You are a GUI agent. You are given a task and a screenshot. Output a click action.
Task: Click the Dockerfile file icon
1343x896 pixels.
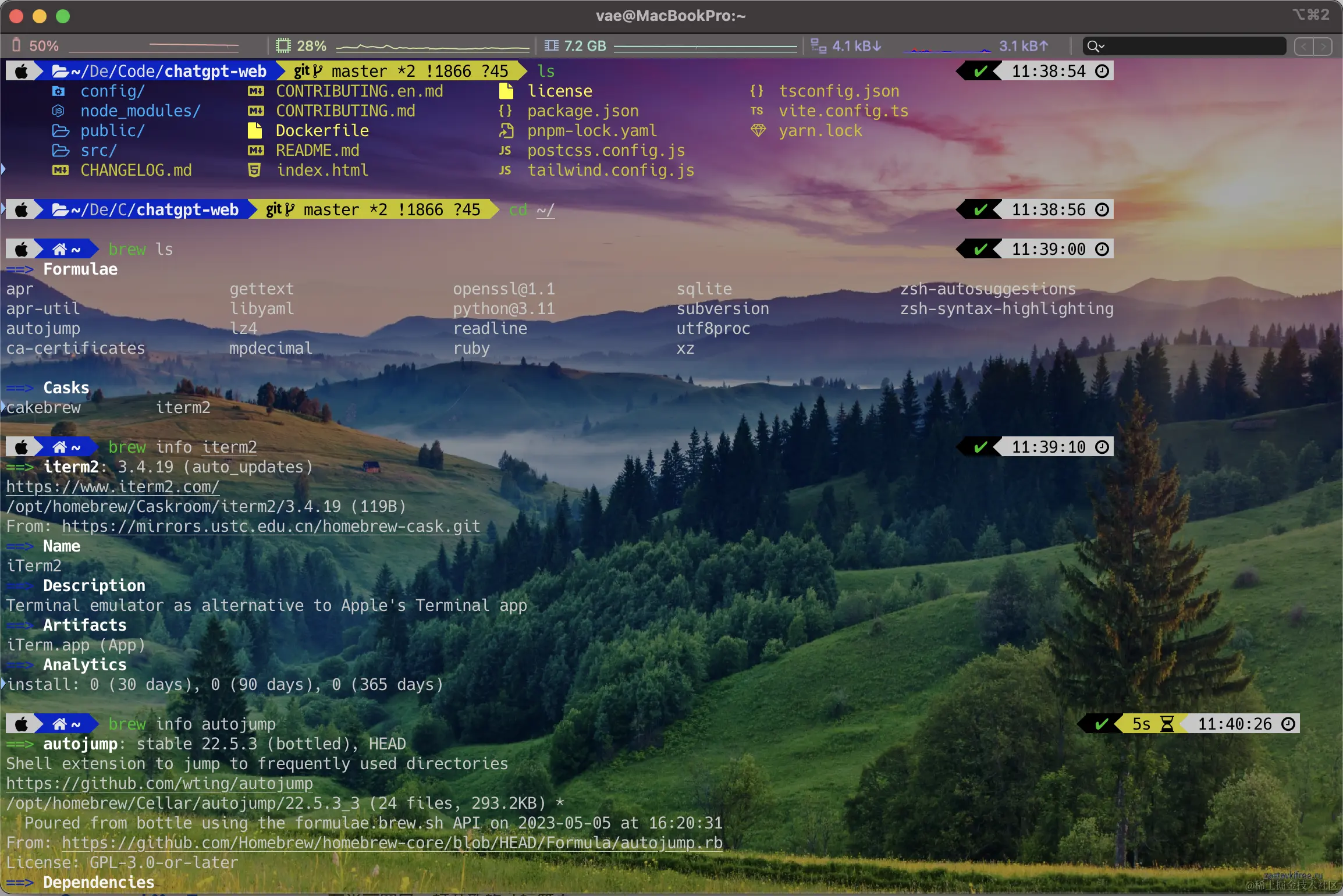pyautogui.click(x=254, y=130)
